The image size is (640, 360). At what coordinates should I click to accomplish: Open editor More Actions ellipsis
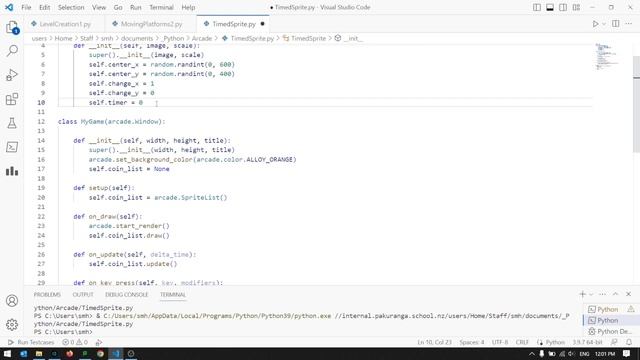click(629, 24)
